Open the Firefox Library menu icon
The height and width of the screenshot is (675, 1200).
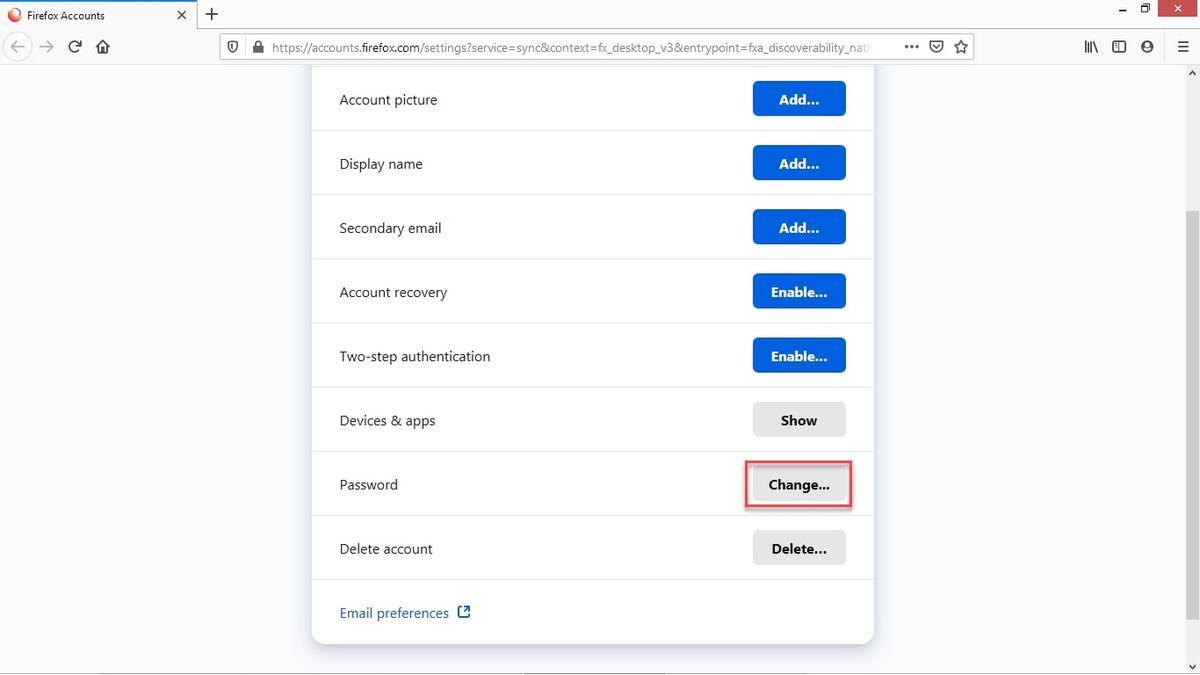tap(1090, 46)
